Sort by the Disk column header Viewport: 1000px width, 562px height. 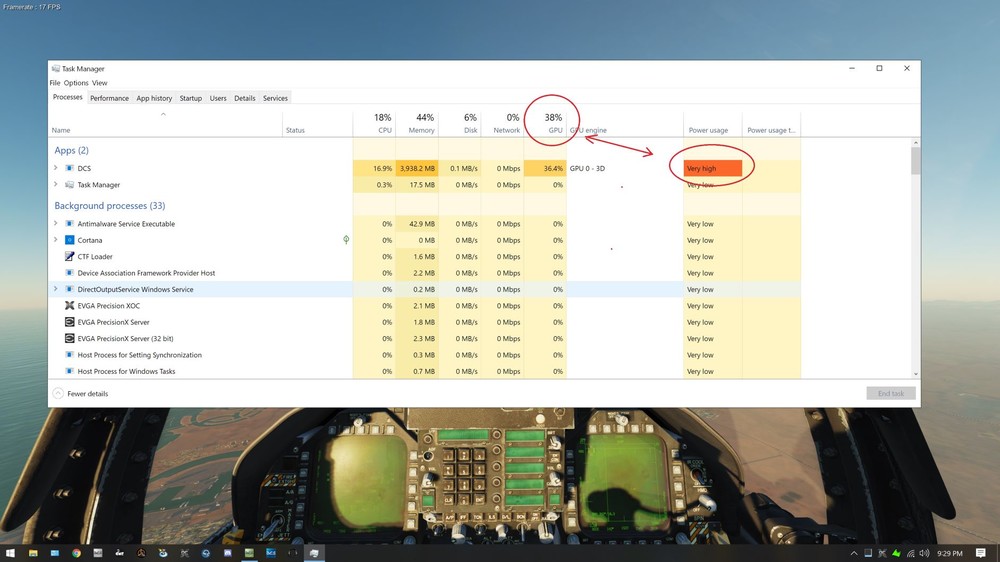click(460, 123)
